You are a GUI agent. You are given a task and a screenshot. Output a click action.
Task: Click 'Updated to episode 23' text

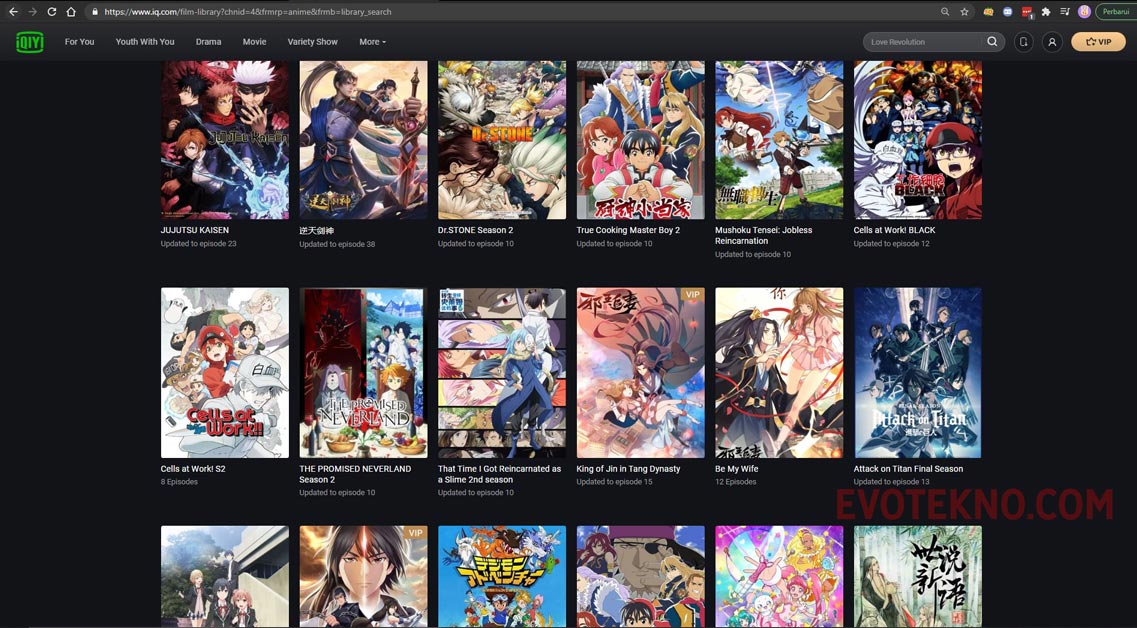tap(199, 244)
